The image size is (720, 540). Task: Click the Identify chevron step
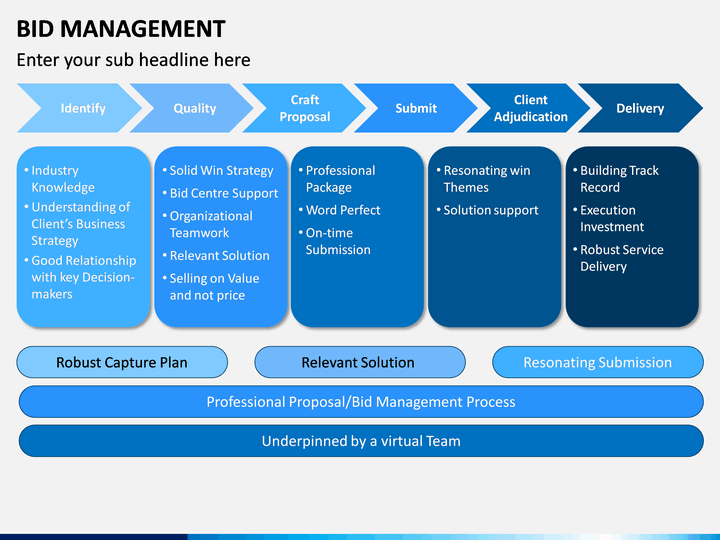(x=79, y=108)
